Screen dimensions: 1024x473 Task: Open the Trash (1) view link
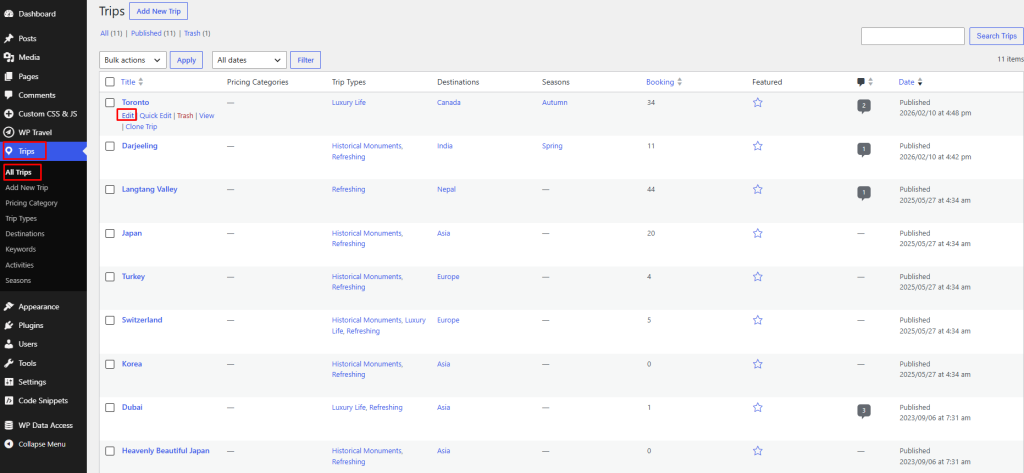[x=197, y=33]
